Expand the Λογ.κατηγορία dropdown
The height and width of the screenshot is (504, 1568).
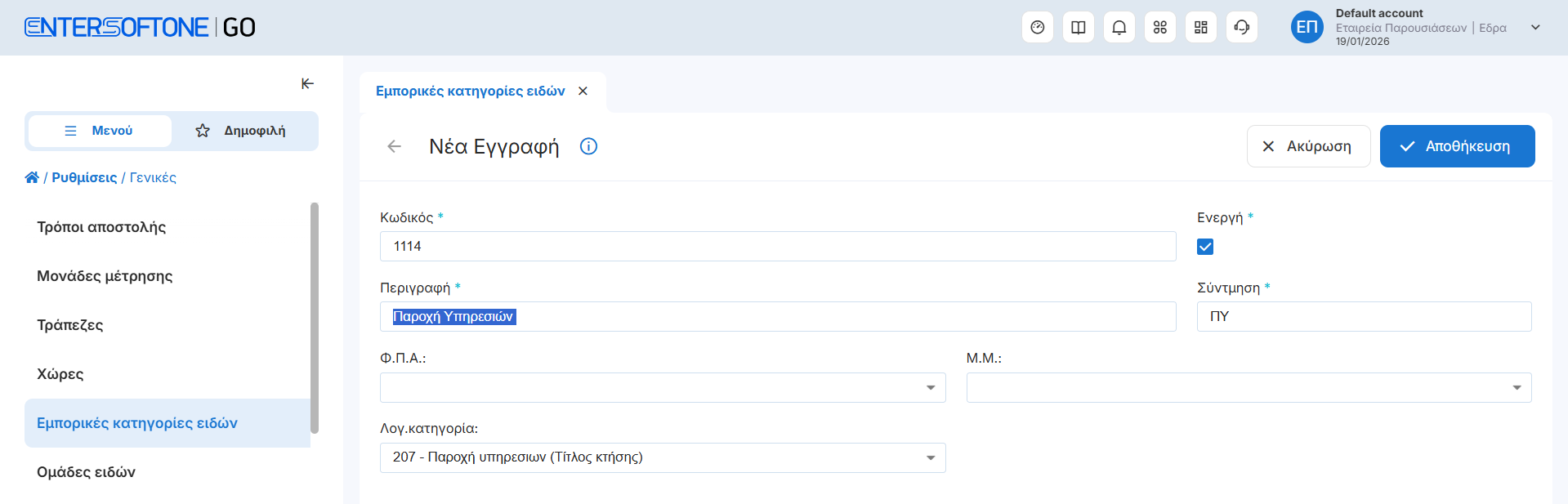point(930,457)
